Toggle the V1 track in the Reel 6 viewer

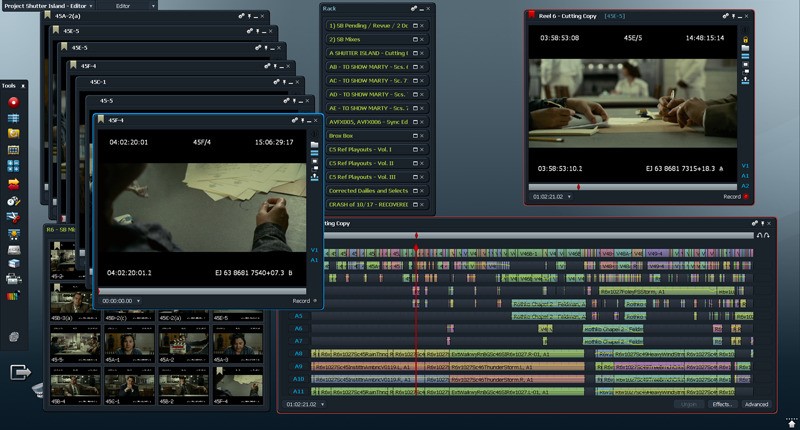pyautogui.click(x=745, y=165)
